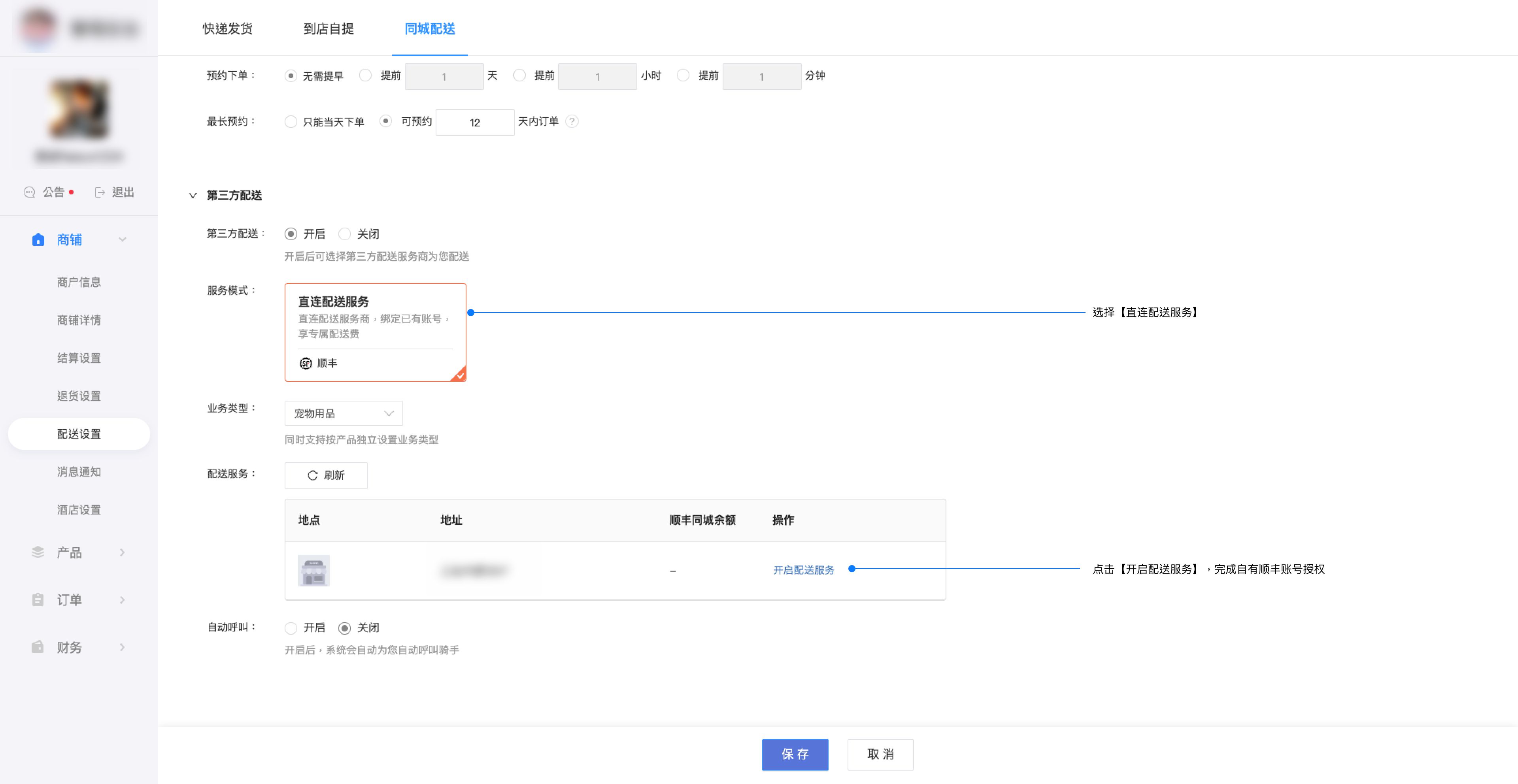The width and height of the screenshot is (1518, 784).
Task: Click the shop thumbnail in delivery table
Action: click(313, 570)
